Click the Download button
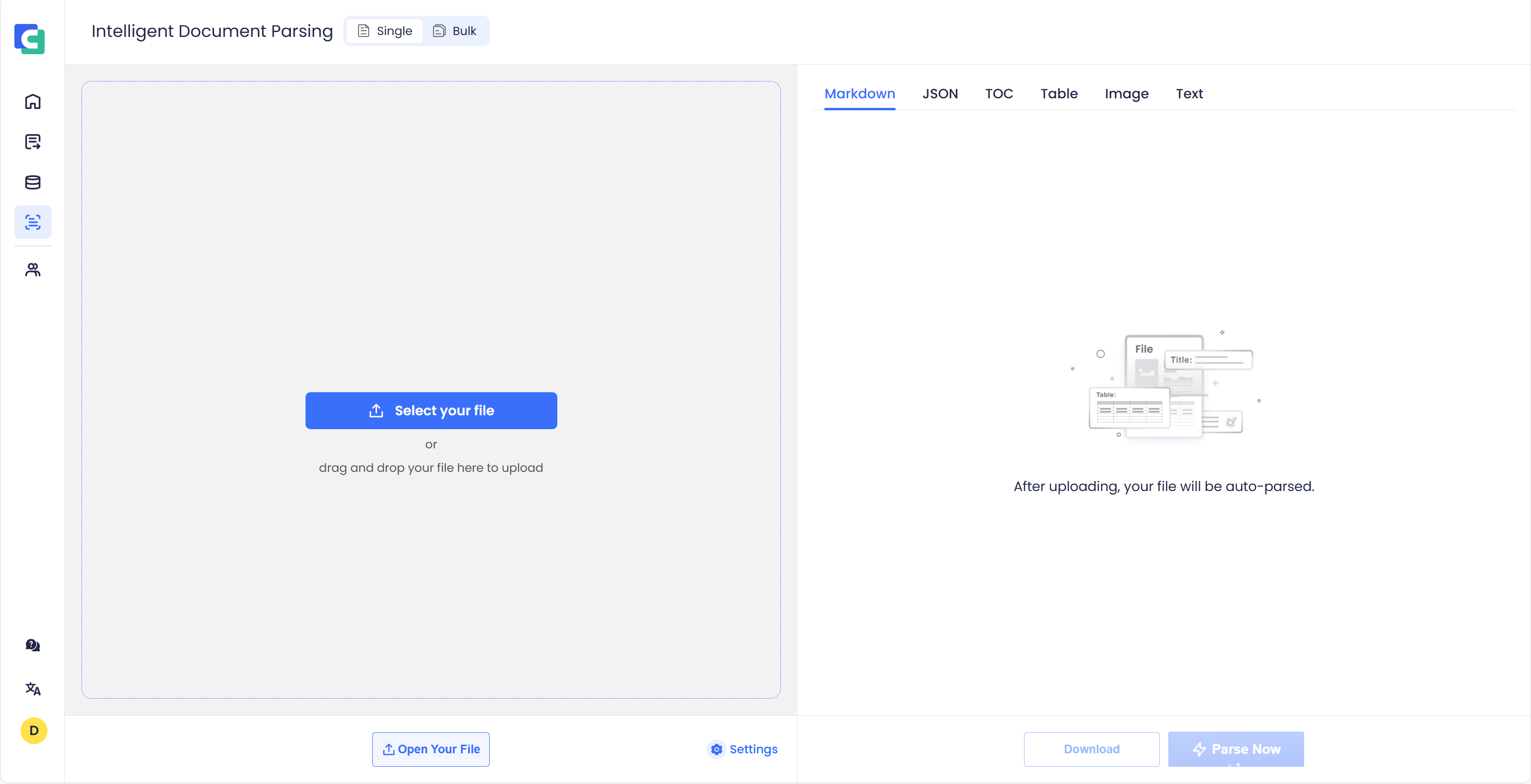1531x784 pixels. 1091,749
